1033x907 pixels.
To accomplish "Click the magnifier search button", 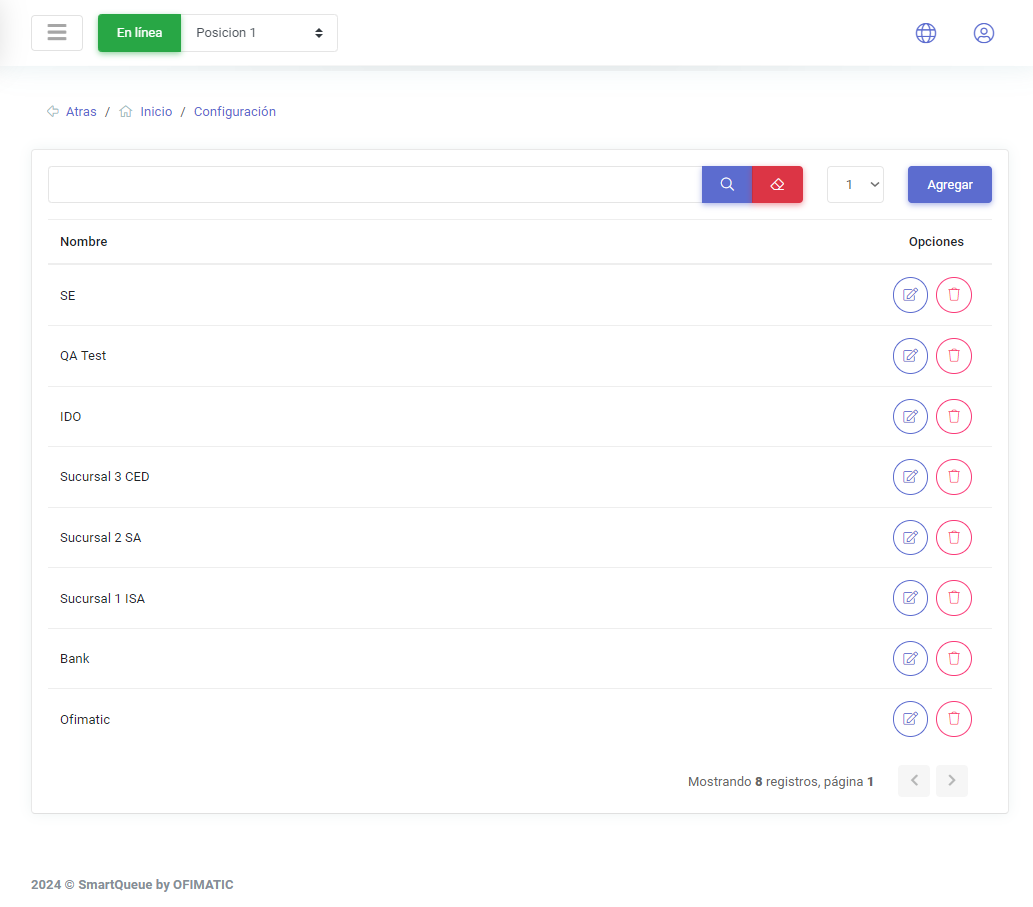I will [x=727, y=185].
